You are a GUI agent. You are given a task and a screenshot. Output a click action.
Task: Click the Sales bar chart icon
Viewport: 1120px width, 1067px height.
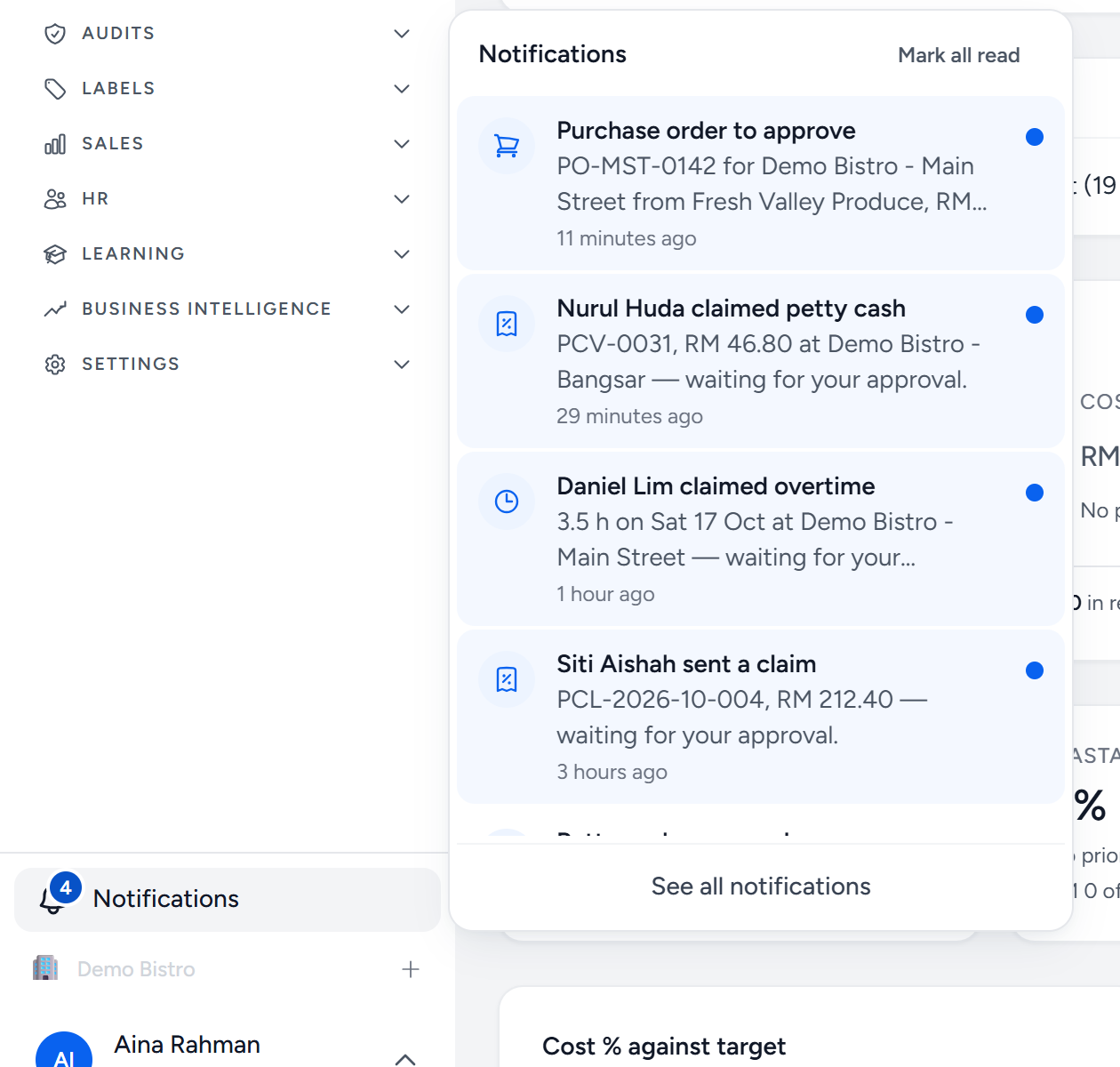55,144
